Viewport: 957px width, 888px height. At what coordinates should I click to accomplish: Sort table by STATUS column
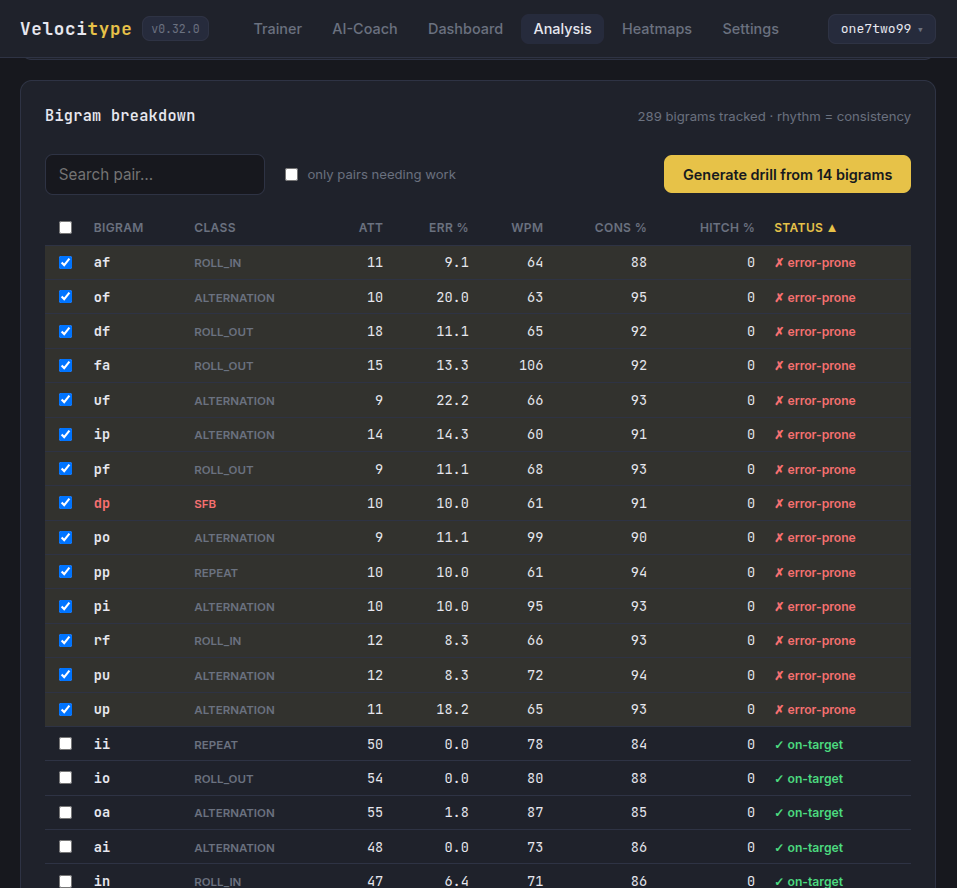pyautogui.click(x=804, y=228)
